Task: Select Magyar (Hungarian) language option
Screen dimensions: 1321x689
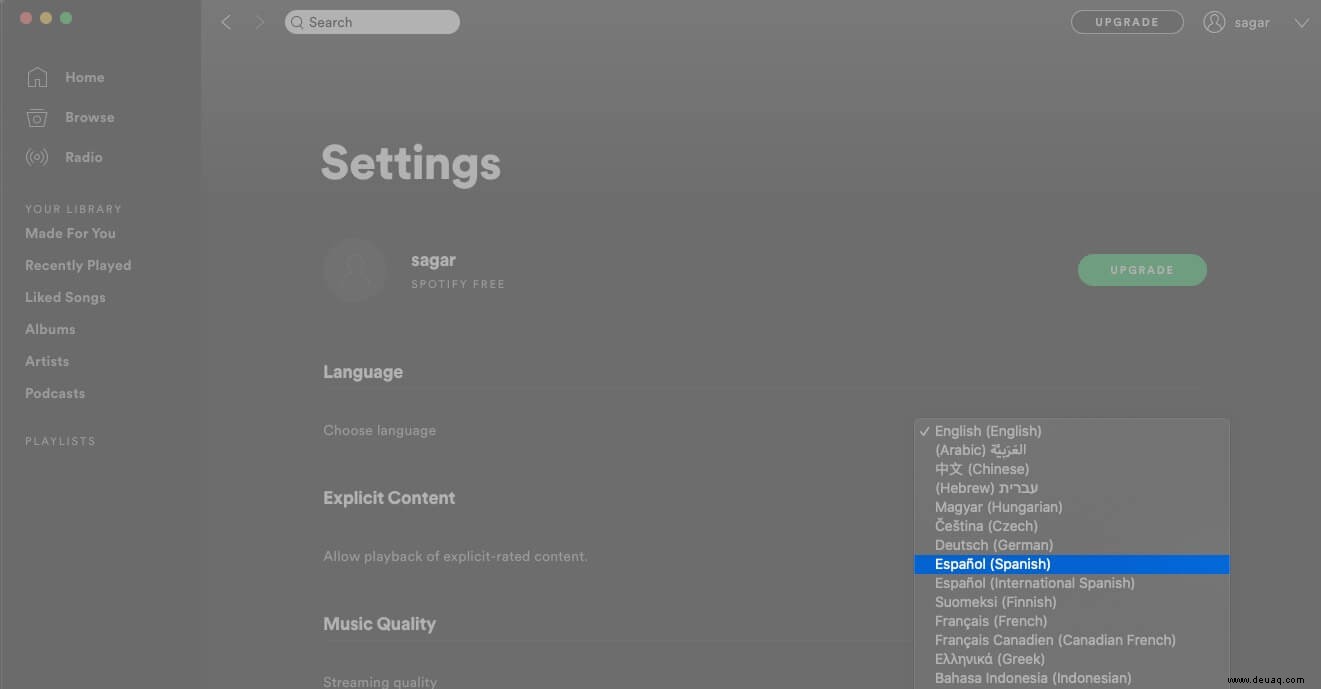Action: pos(1072,507)
